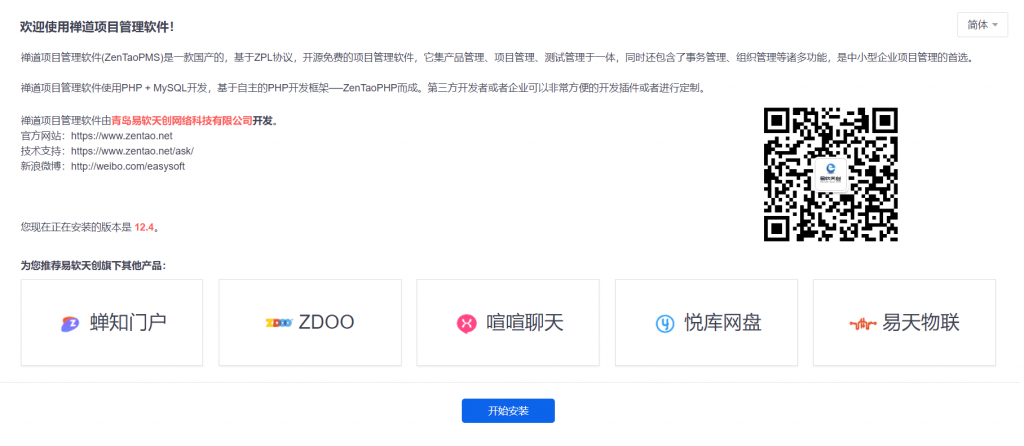Select the 易天物联 product card label
This screenshot has height=446, width=1024.
(x=921, y=323)
